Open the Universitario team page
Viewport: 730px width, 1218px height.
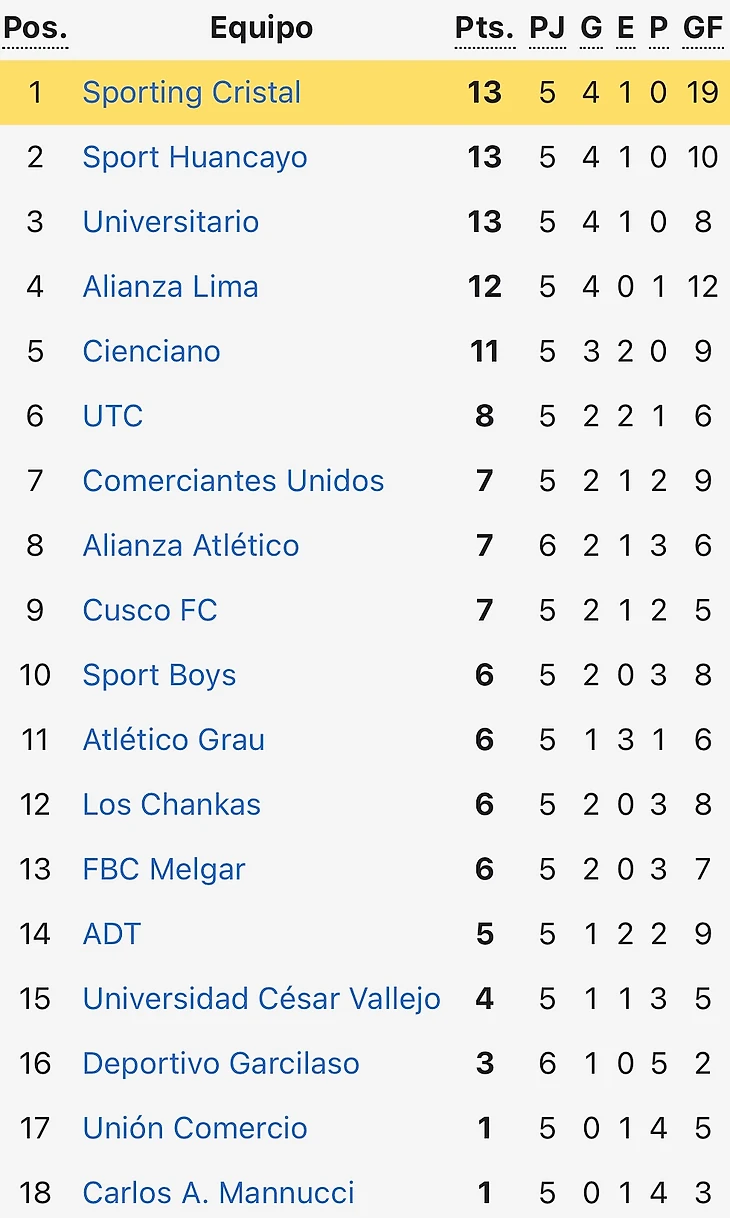171,222
